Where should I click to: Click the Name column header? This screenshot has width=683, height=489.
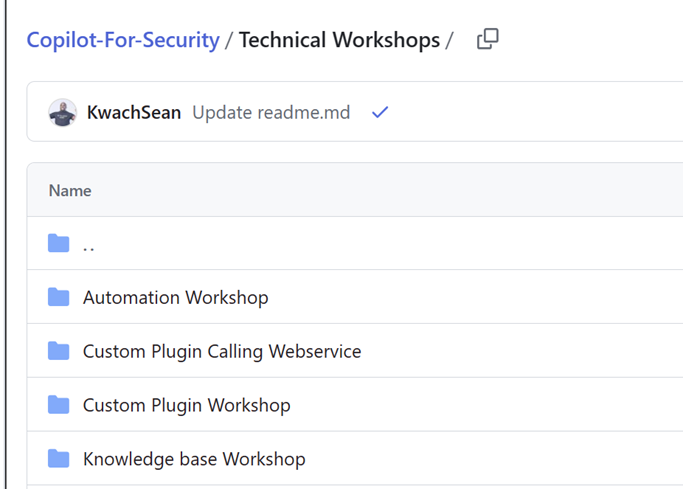pyautogui.click(x=70, y=190)
